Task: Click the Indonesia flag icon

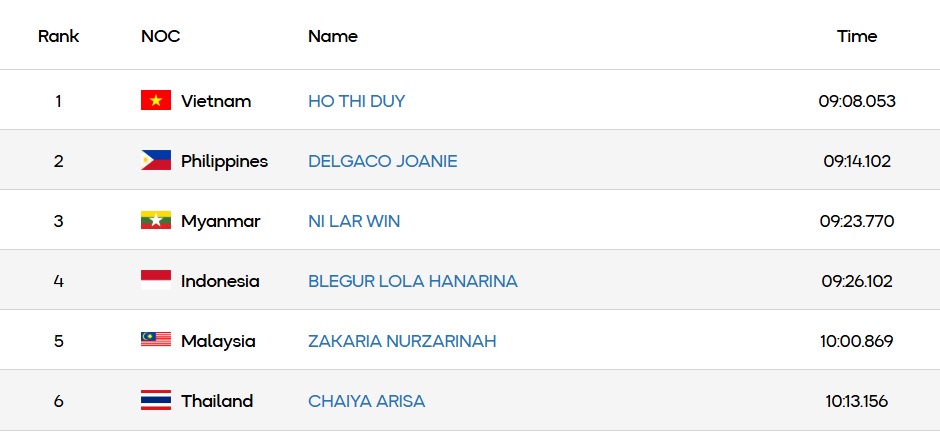Action: pyautogui.click(x=156, y=280)
